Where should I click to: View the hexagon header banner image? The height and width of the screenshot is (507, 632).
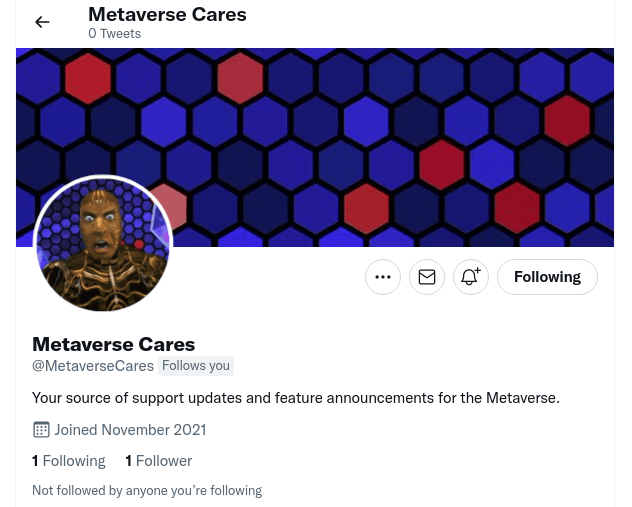tap(315, 147)
